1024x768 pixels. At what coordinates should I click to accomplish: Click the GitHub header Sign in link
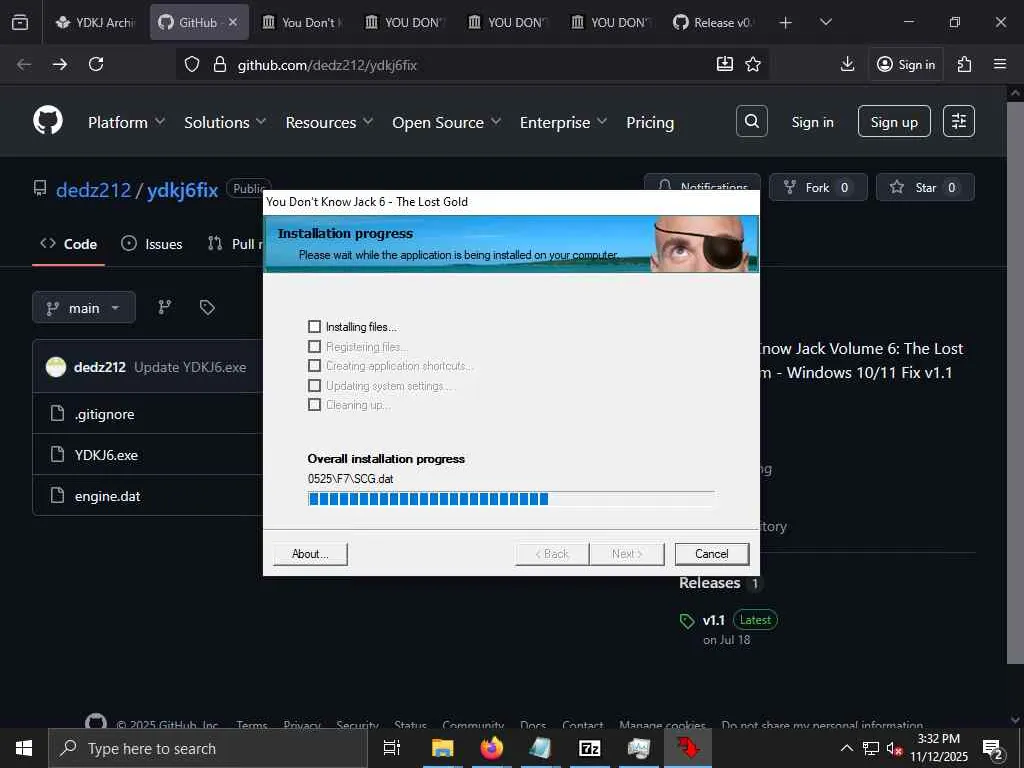point(812,122)
